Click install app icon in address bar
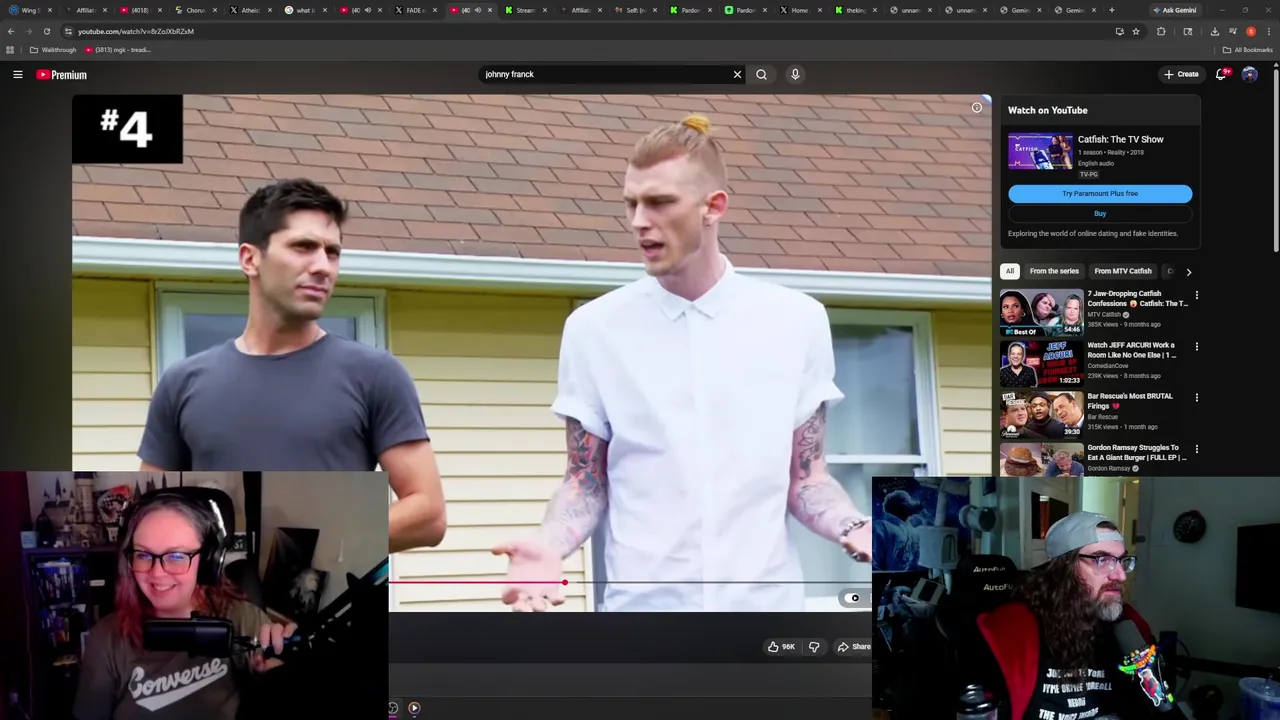The image size is (1280, 720). tap(1119, 31)
